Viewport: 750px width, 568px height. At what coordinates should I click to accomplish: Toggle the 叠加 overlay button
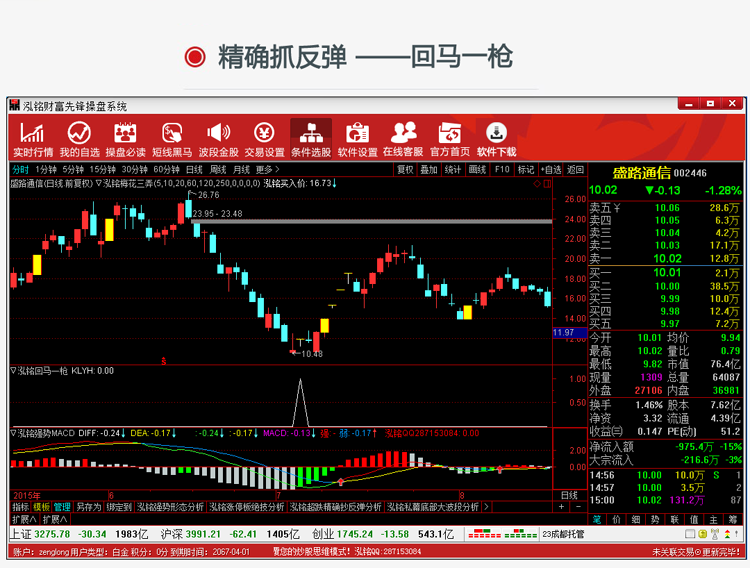click(429, 170)
